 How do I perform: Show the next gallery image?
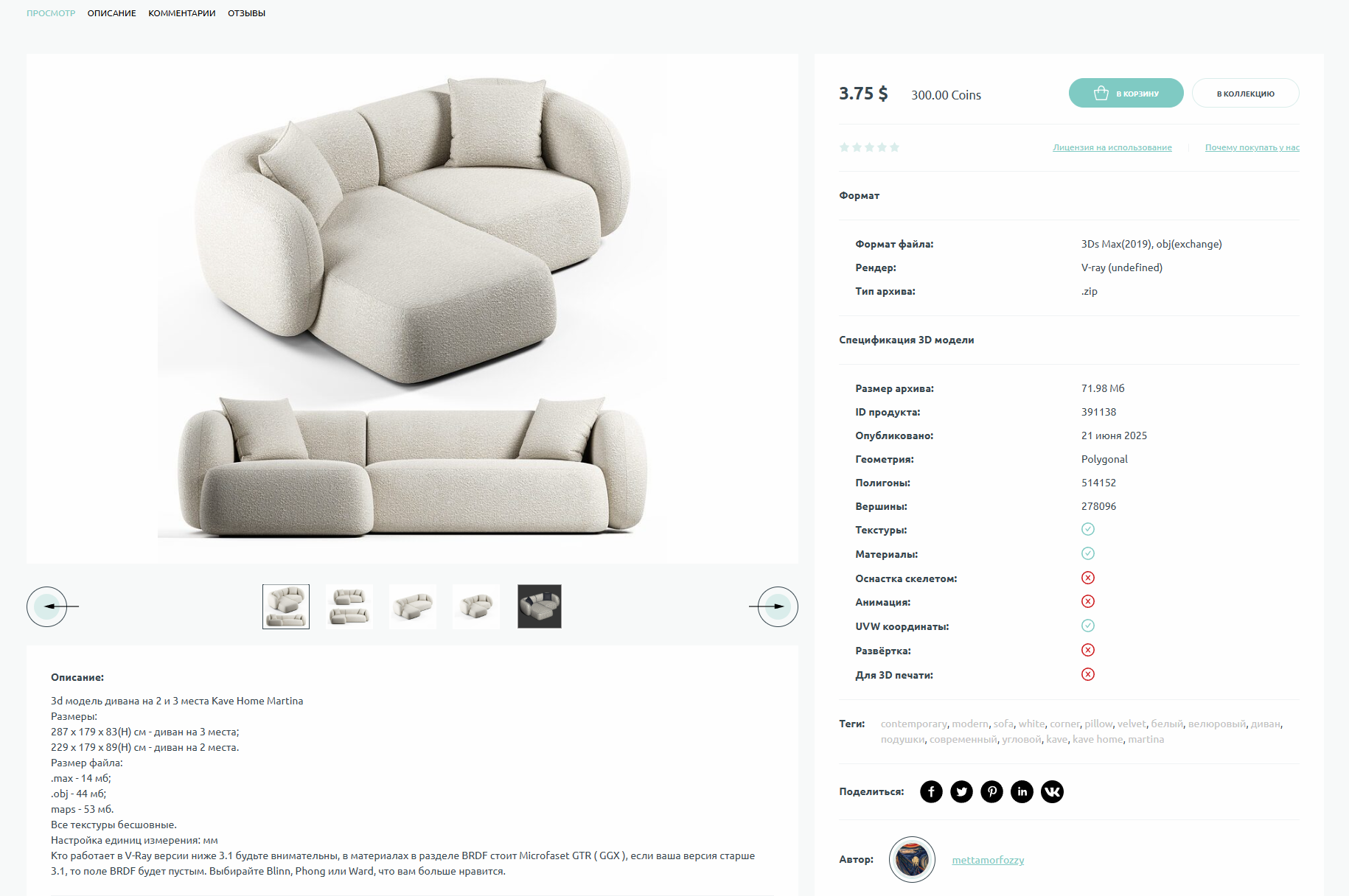point(778,606)
